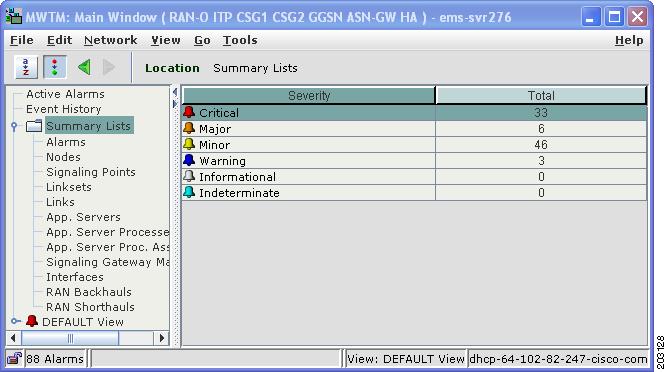Collapse the Summary Lists tree node
The height and width of the screenshot is (372, 666).
[x=14, y=126]
